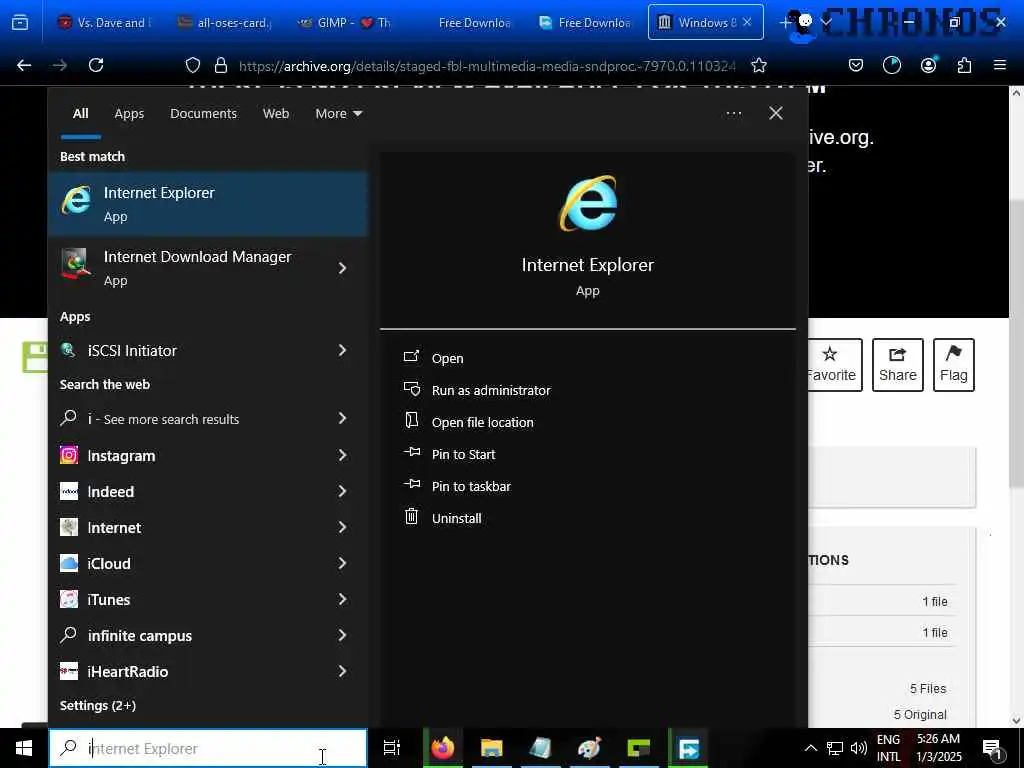Click language indicator ENG INTL

pyautogui.click(x=888, y=748)
